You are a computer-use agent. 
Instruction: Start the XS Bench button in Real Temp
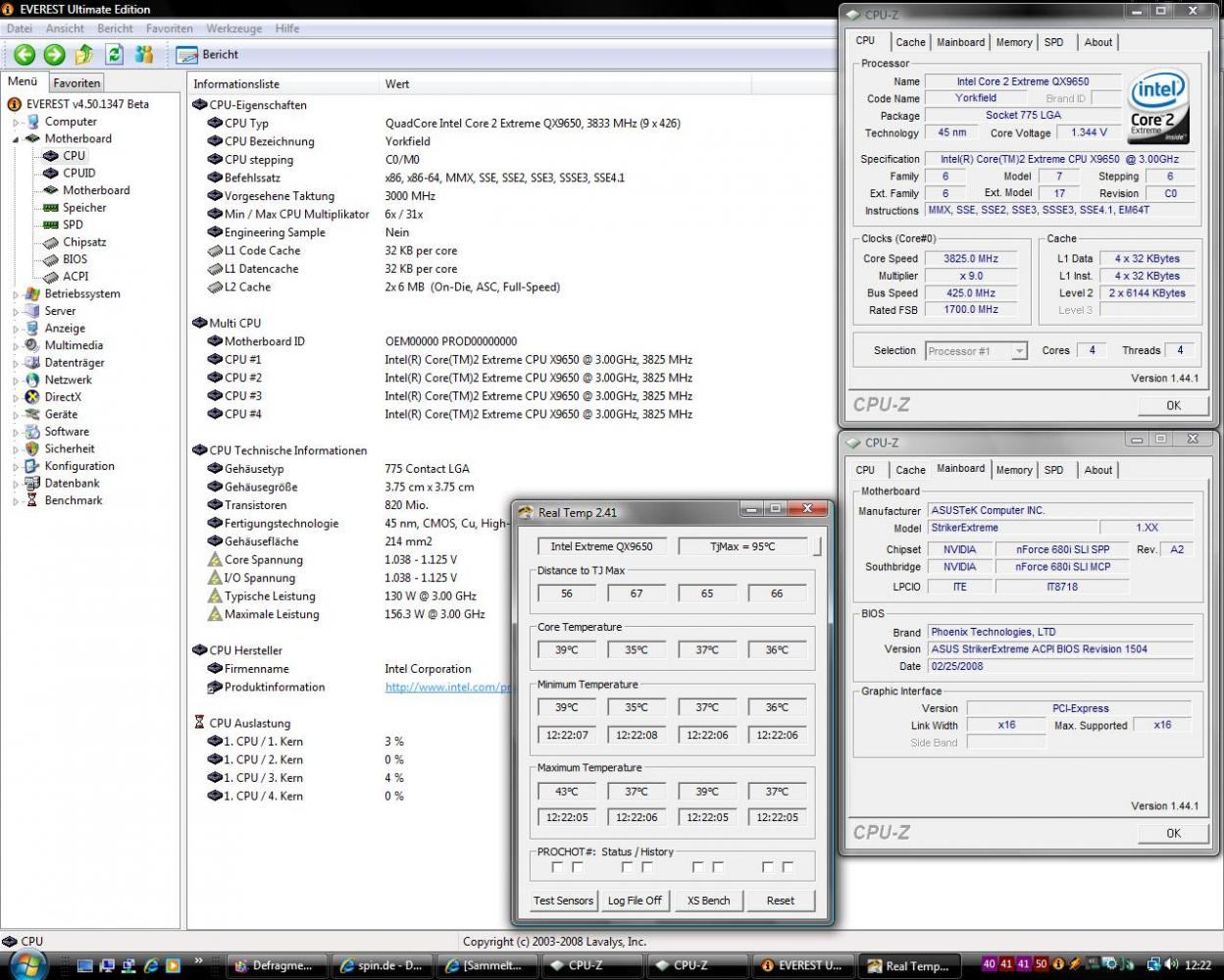(708, 901)
